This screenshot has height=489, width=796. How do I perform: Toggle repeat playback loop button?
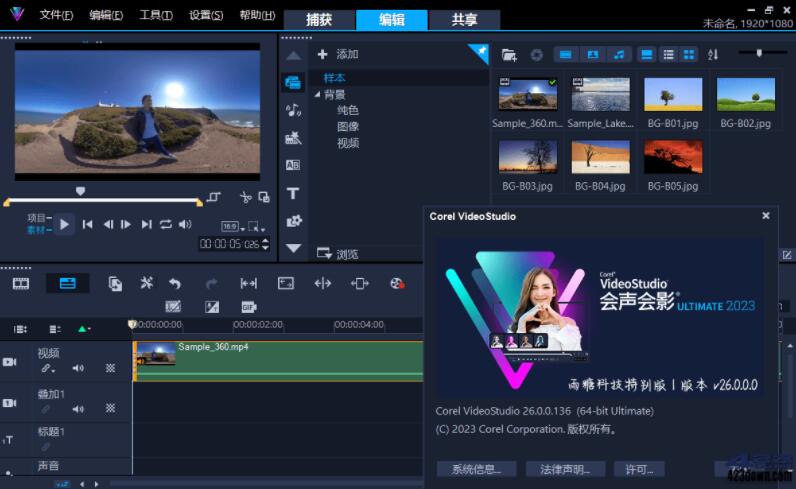coord(166,225)
